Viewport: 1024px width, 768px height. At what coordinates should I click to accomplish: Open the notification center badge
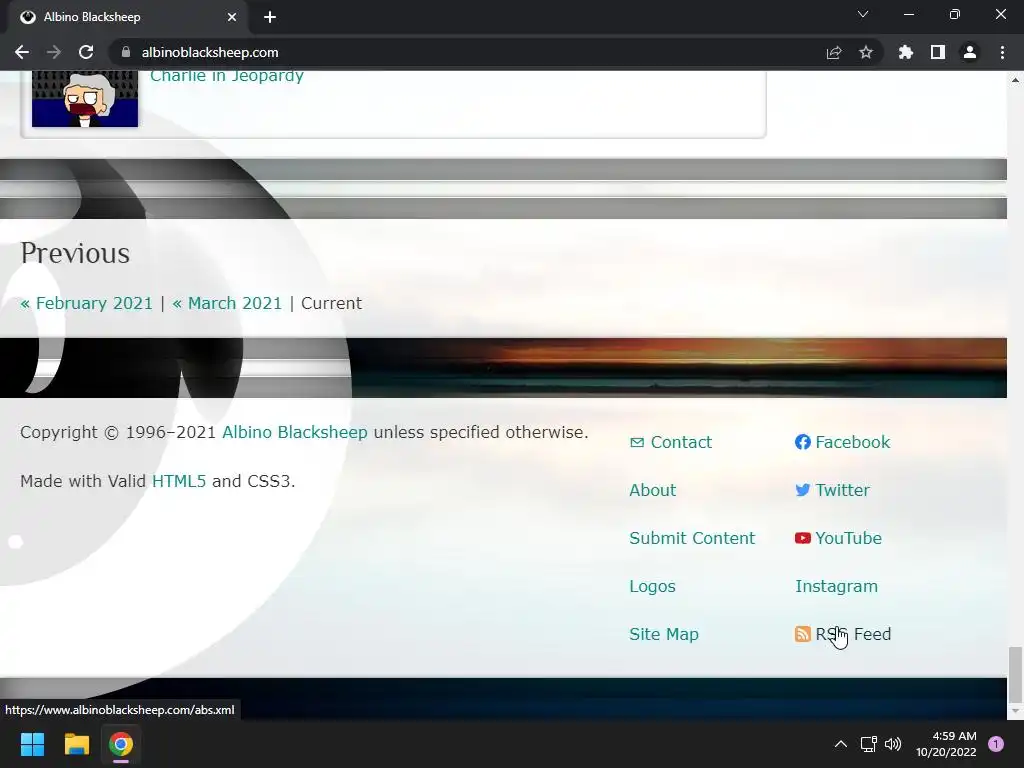[x=996, y=744]
